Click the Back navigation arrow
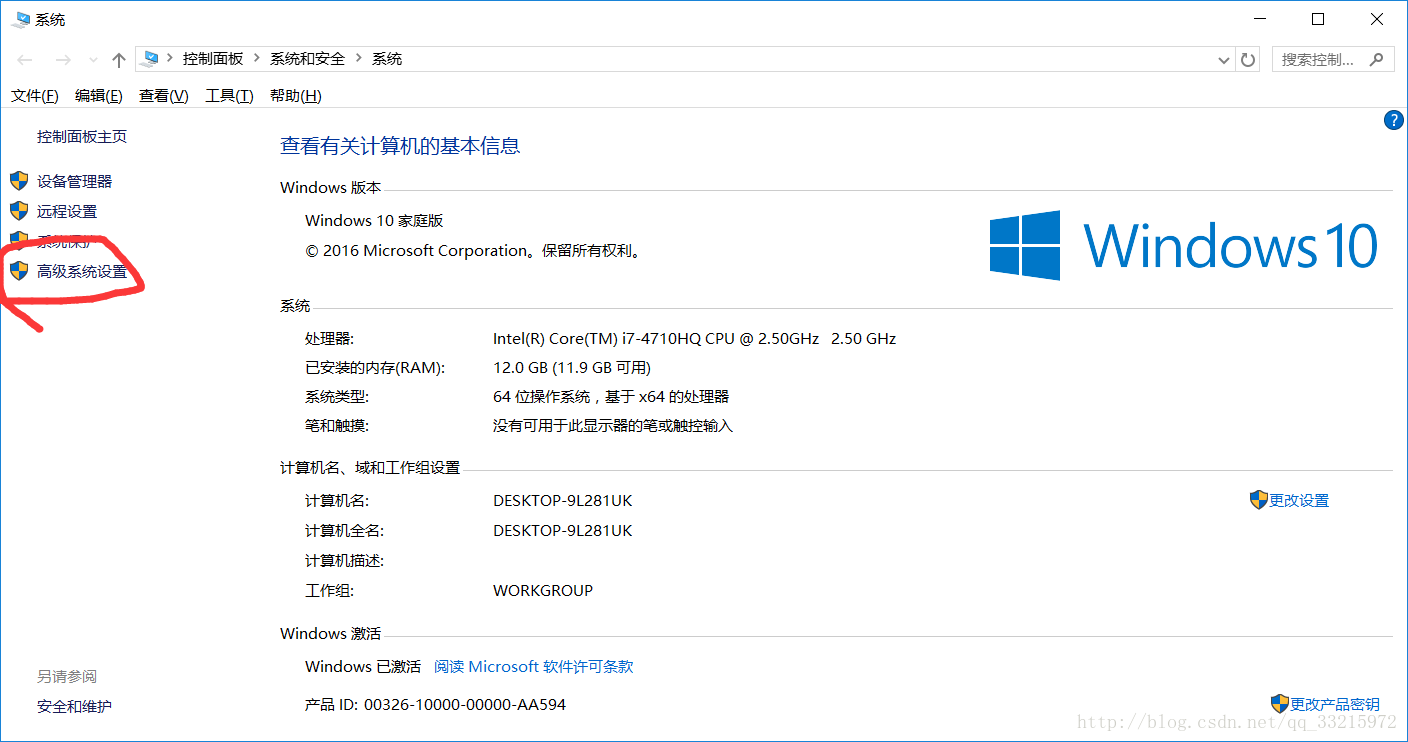The width and height of the screenshot is (1408, 742). (x=26, y=60)
